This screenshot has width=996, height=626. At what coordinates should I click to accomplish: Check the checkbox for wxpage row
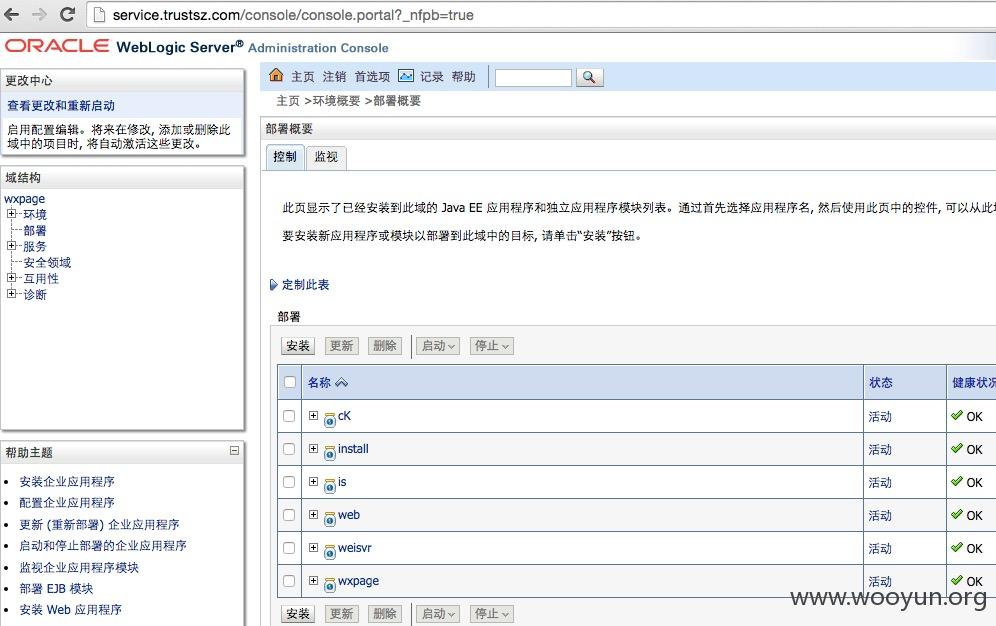click(289, 581)
